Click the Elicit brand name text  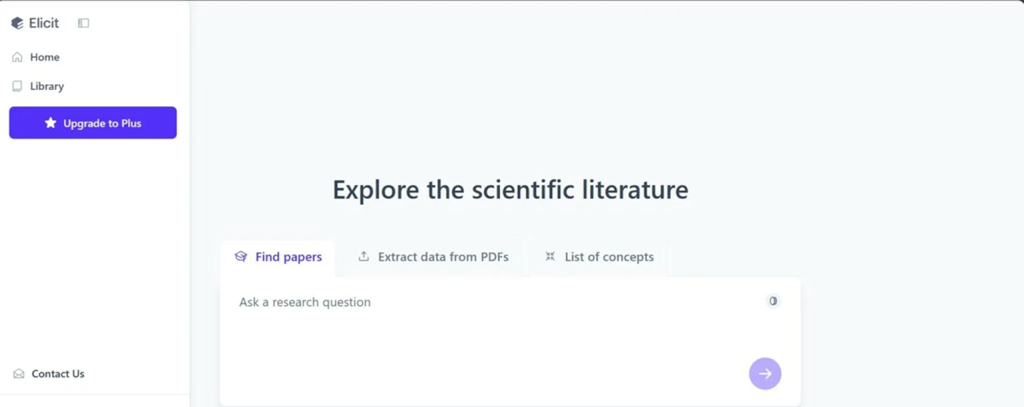[x=44, y=23]
